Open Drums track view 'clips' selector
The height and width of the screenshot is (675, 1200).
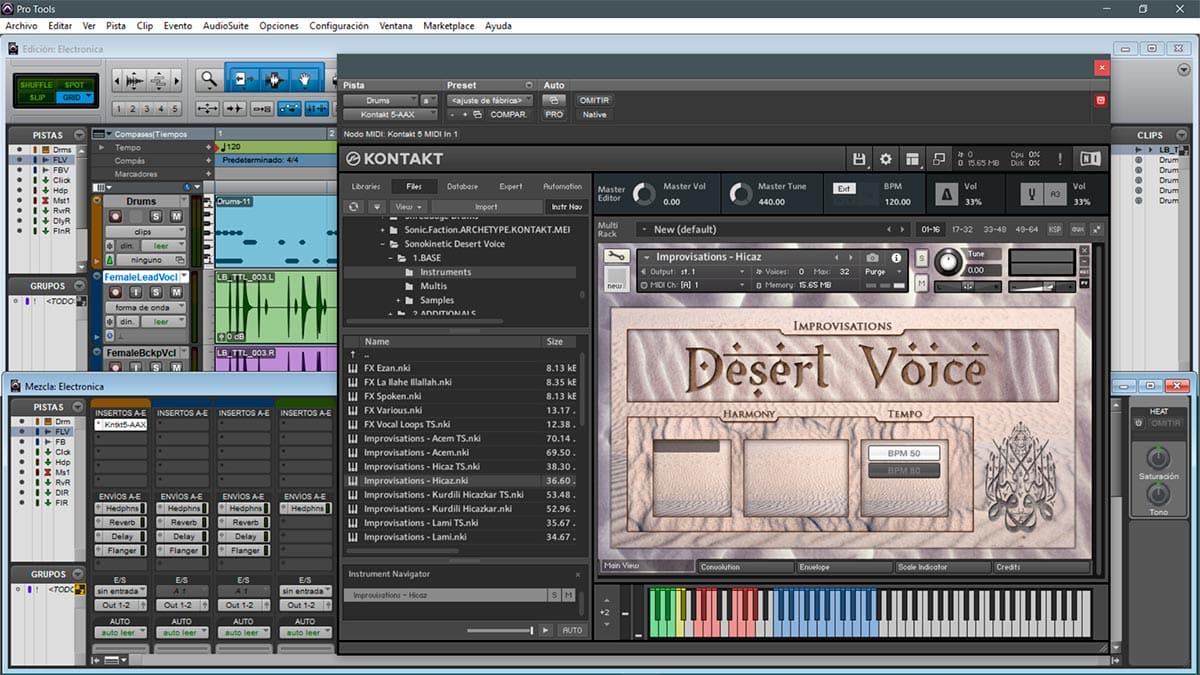147,231
